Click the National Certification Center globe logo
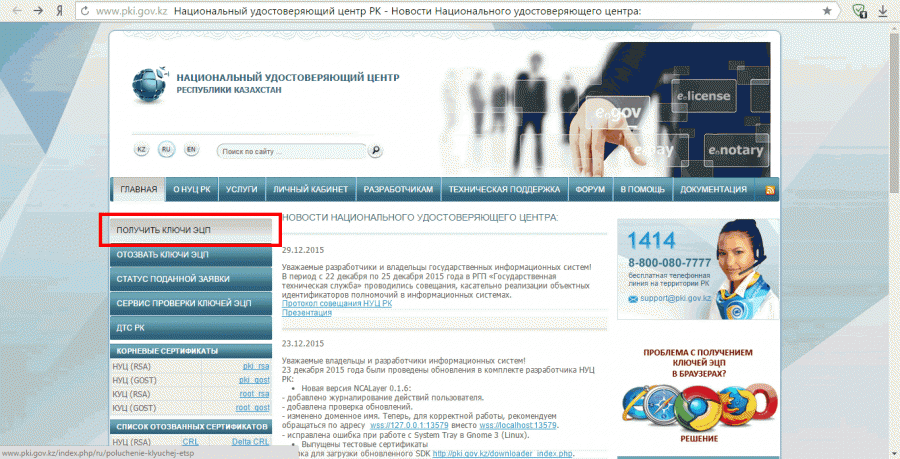Screen dimensions: 900x459 [x=151, y=82]
